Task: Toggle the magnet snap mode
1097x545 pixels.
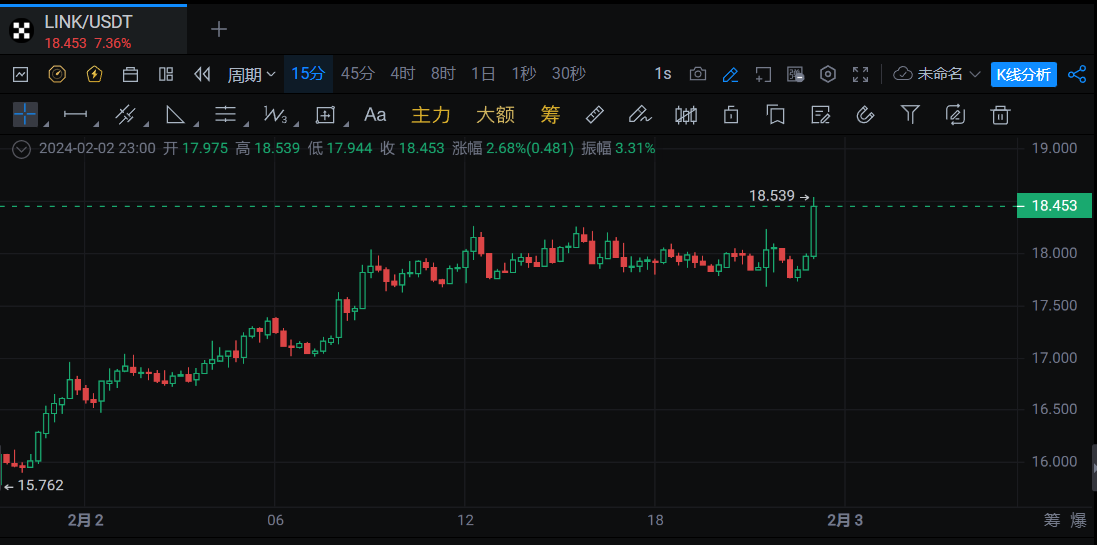Action: pos(865,115)
